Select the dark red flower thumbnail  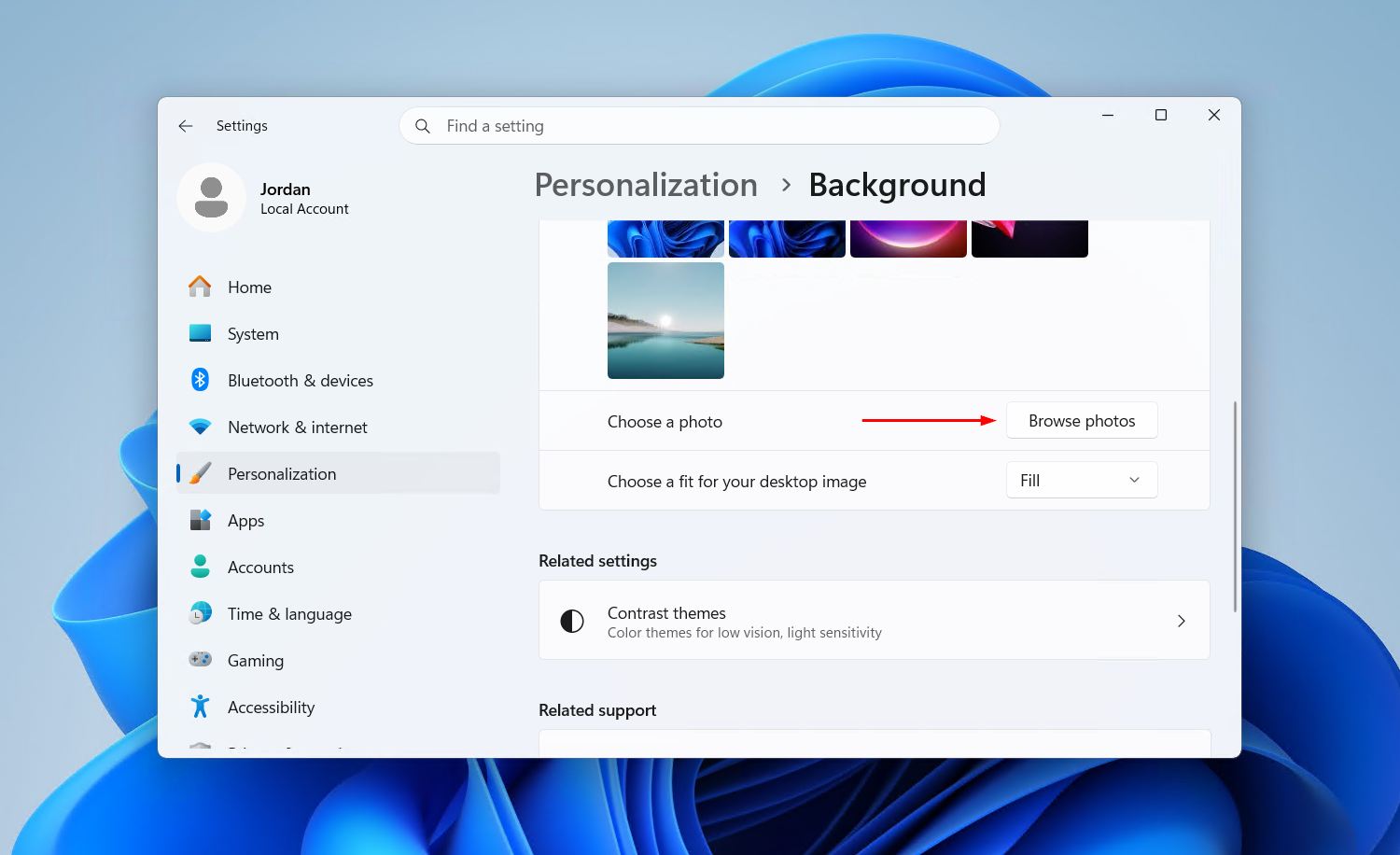[1029, 239]
